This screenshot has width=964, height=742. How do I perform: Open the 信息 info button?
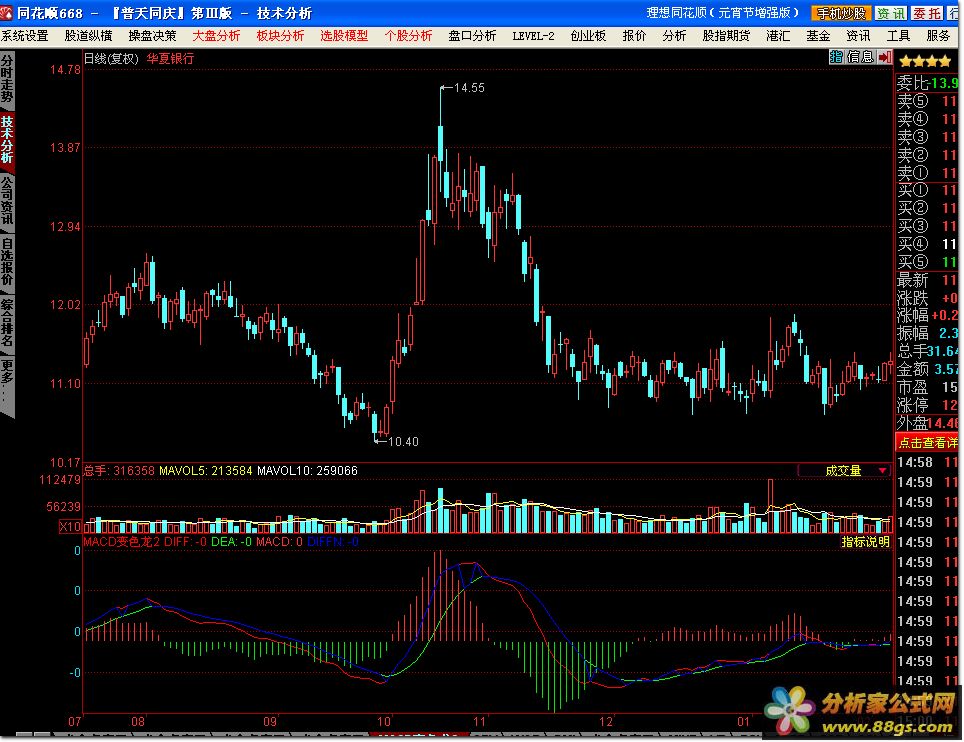[861, 57]
